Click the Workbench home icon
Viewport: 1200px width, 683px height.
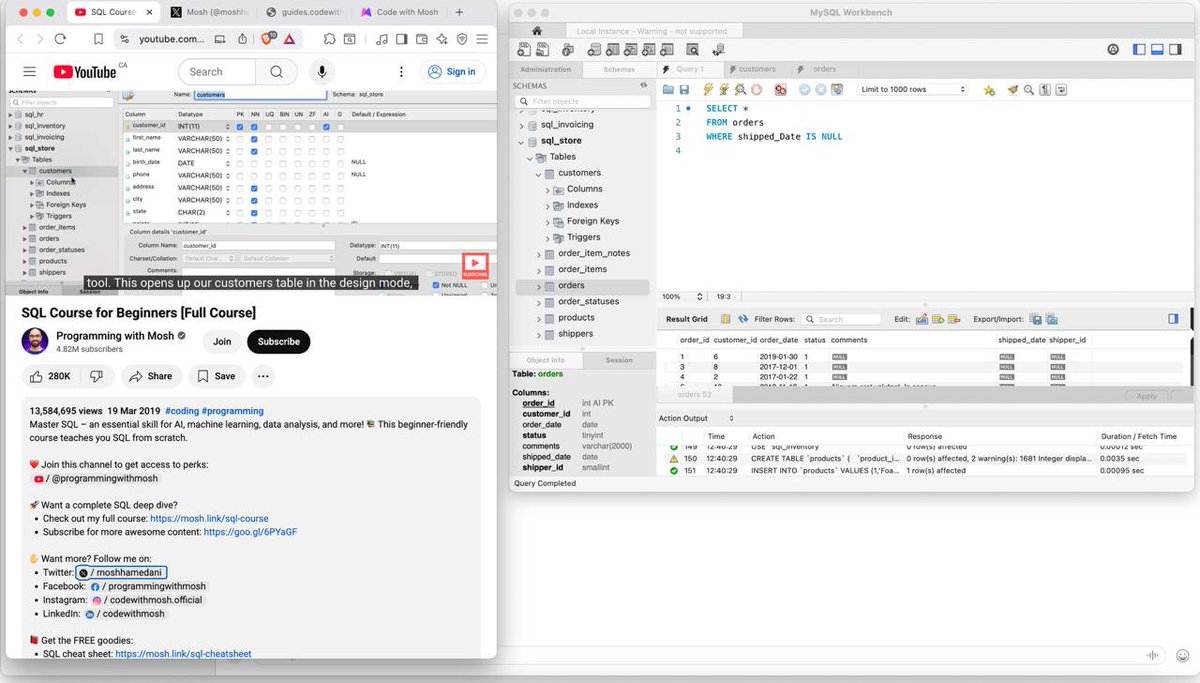(x=537, y=31)
